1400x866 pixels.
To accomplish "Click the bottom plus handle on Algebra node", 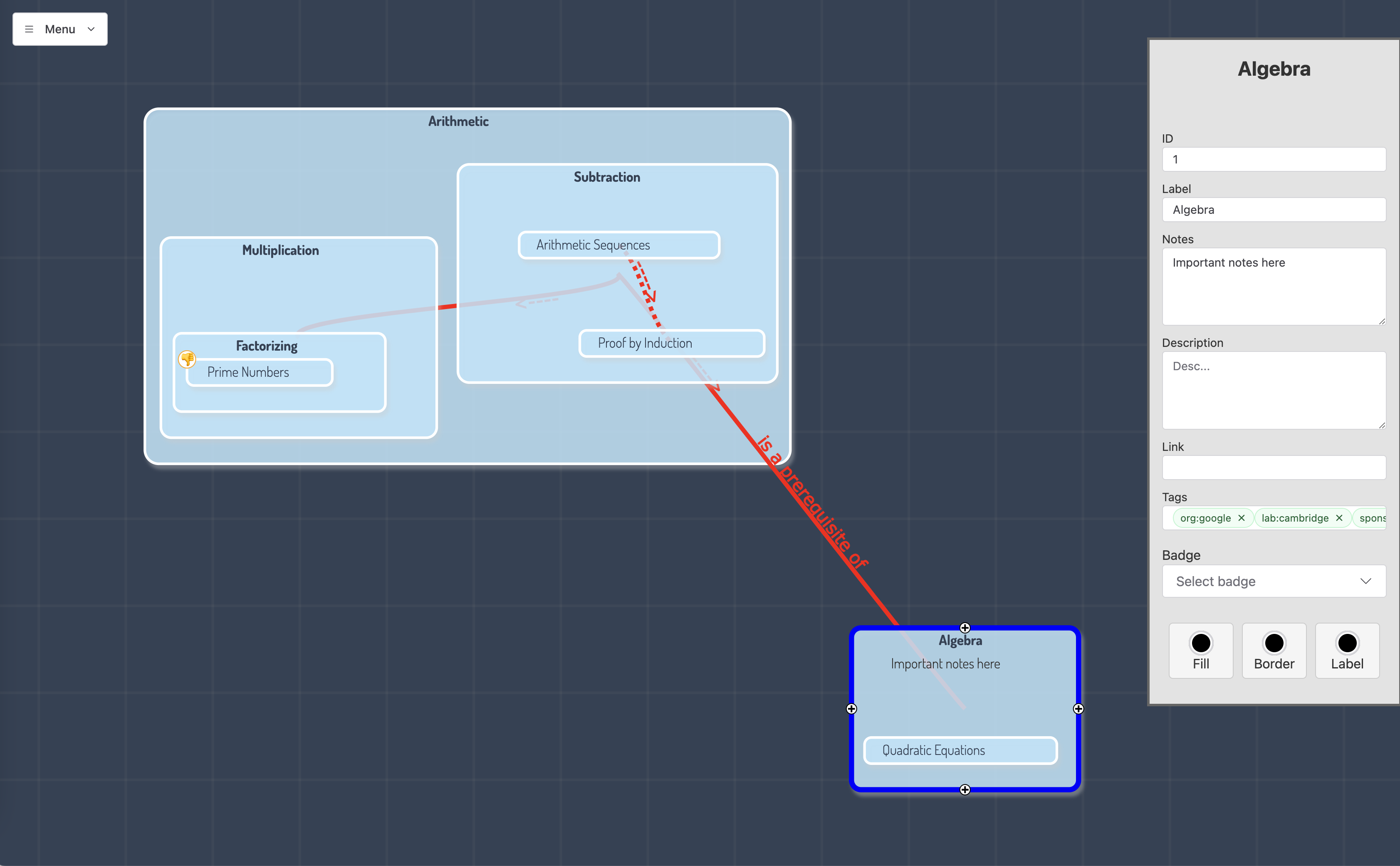I will point(965,790).
